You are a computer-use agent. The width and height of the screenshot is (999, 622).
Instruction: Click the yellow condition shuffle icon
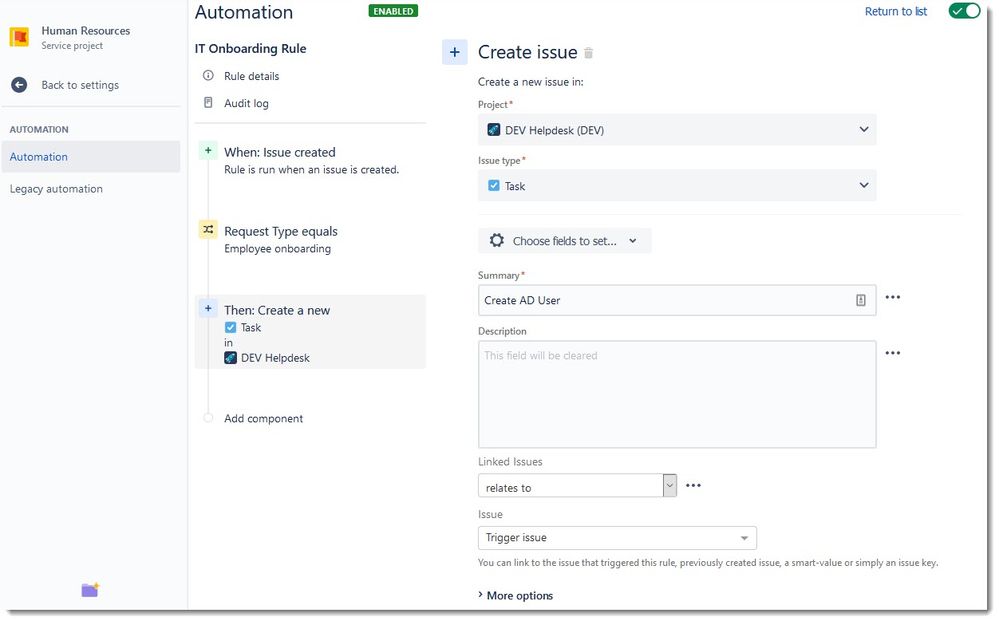208,229
